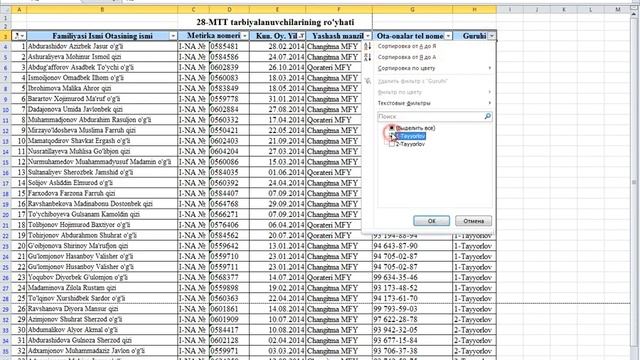The width and height of the screenshot is (640, 360).
Task: Sort Guruhi column from A to Я
Action: pos(407,46)
